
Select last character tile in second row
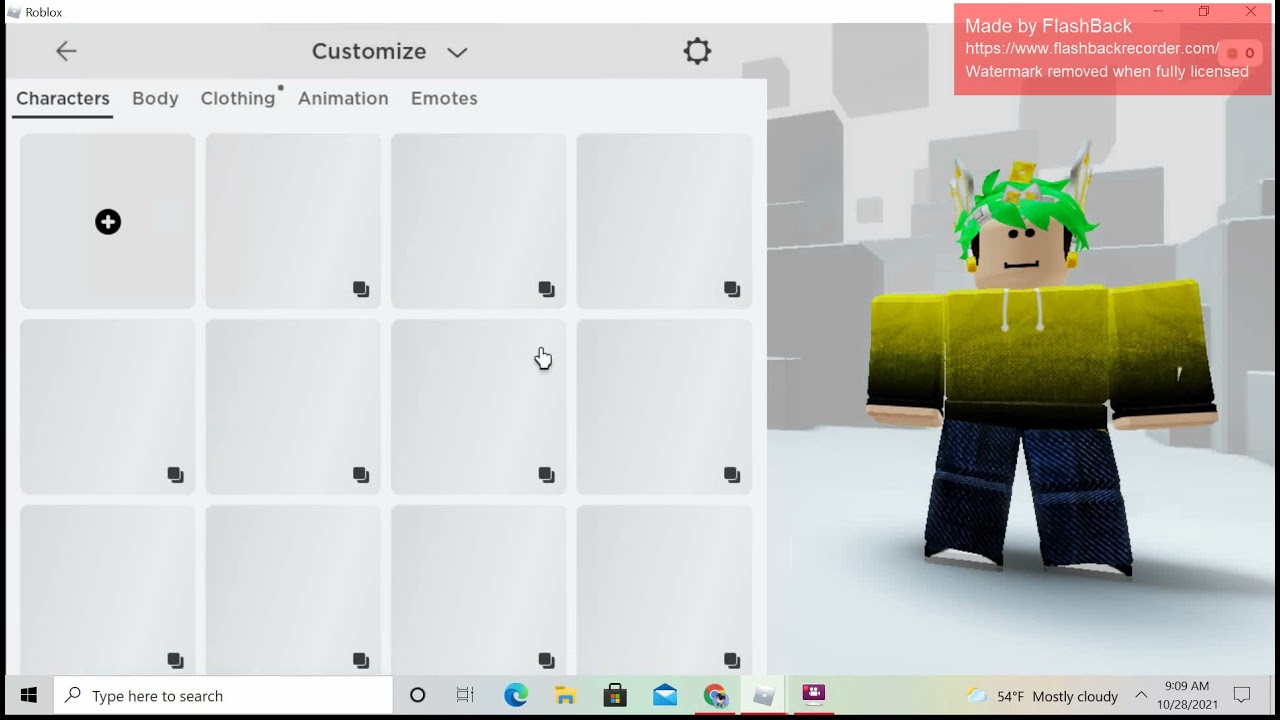tap(664, 407)
